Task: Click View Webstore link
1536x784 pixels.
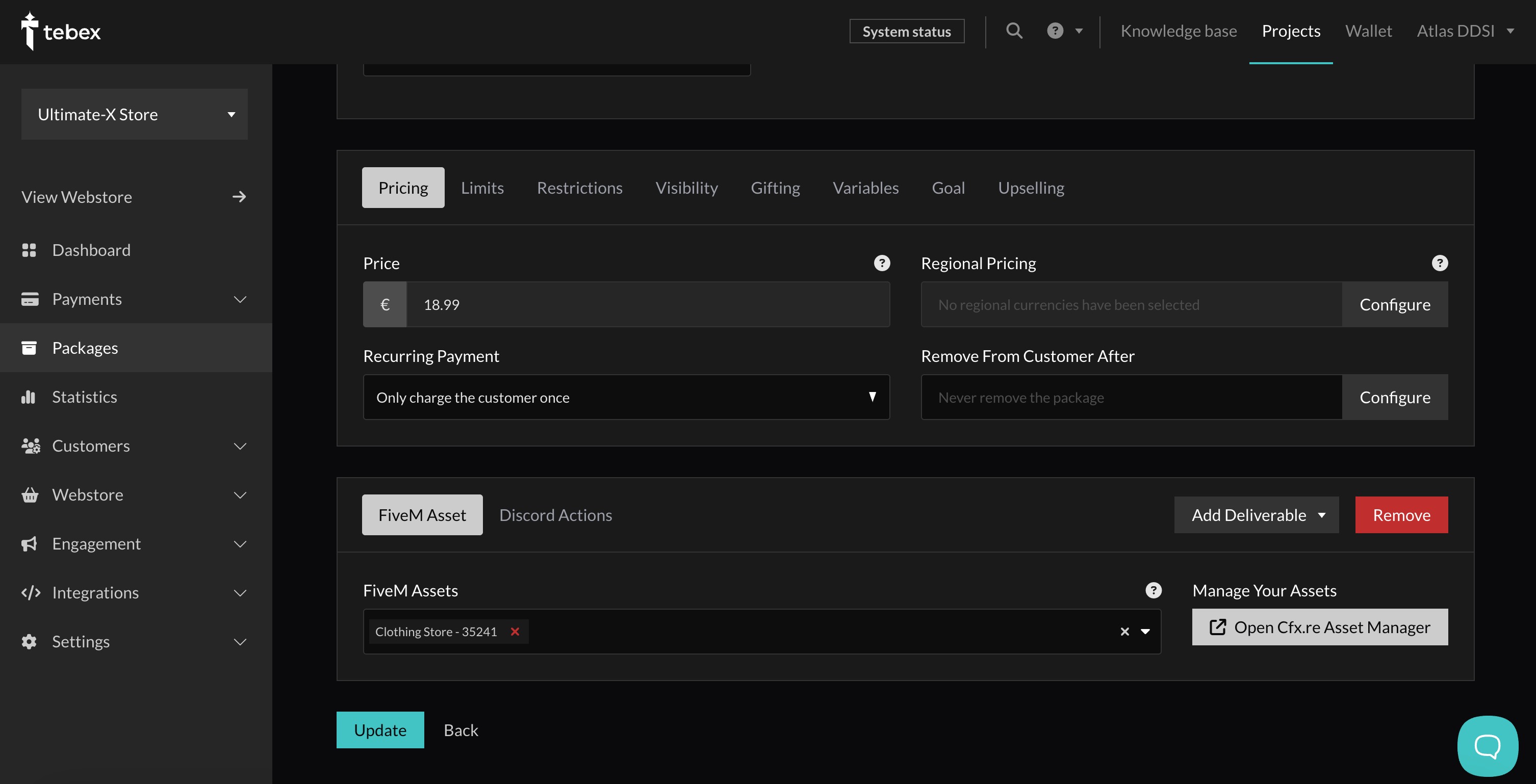Action: point(134,197)
